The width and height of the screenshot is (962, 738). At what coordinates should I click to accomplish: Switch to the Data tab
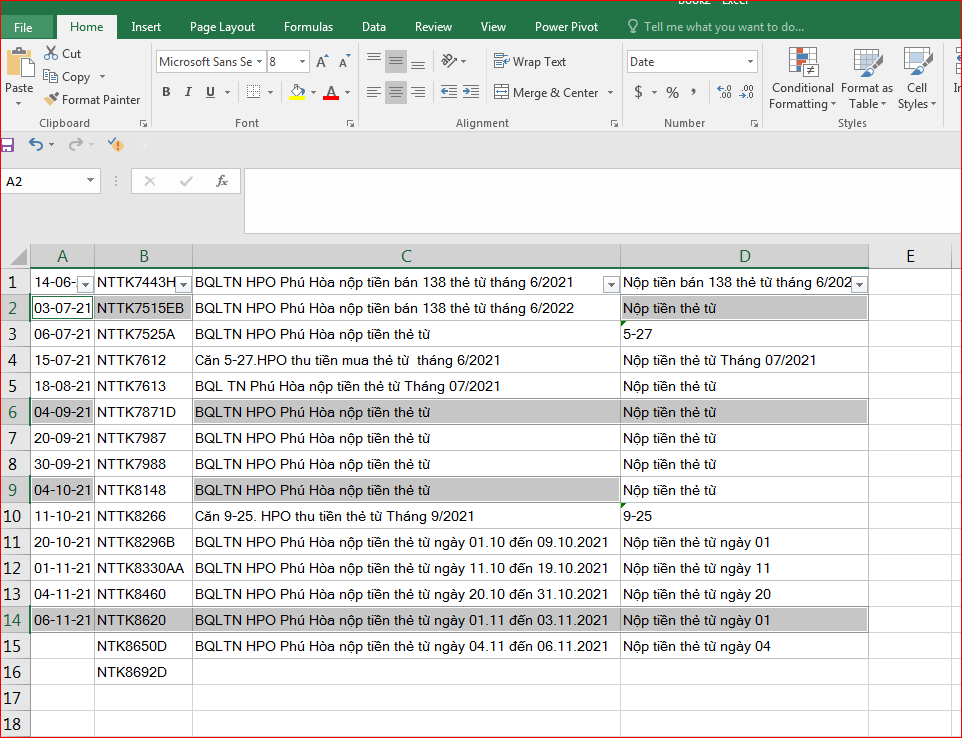tap(374, 27)
